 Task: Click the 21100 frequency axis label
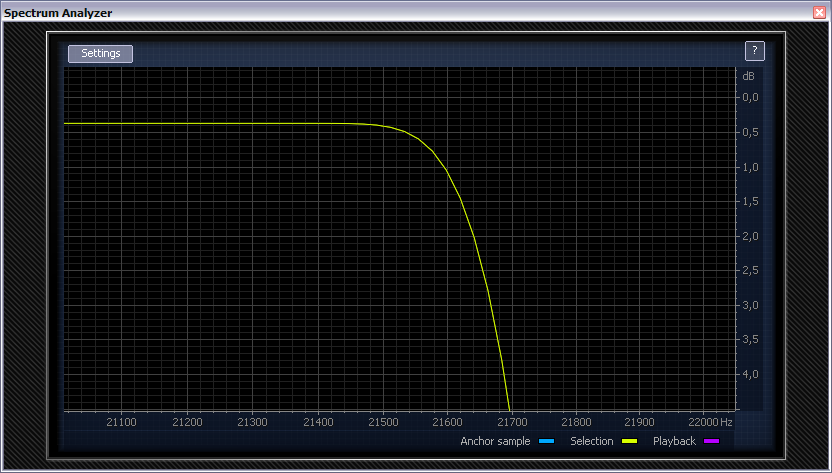pyautogui.click(x=122, y=422)
